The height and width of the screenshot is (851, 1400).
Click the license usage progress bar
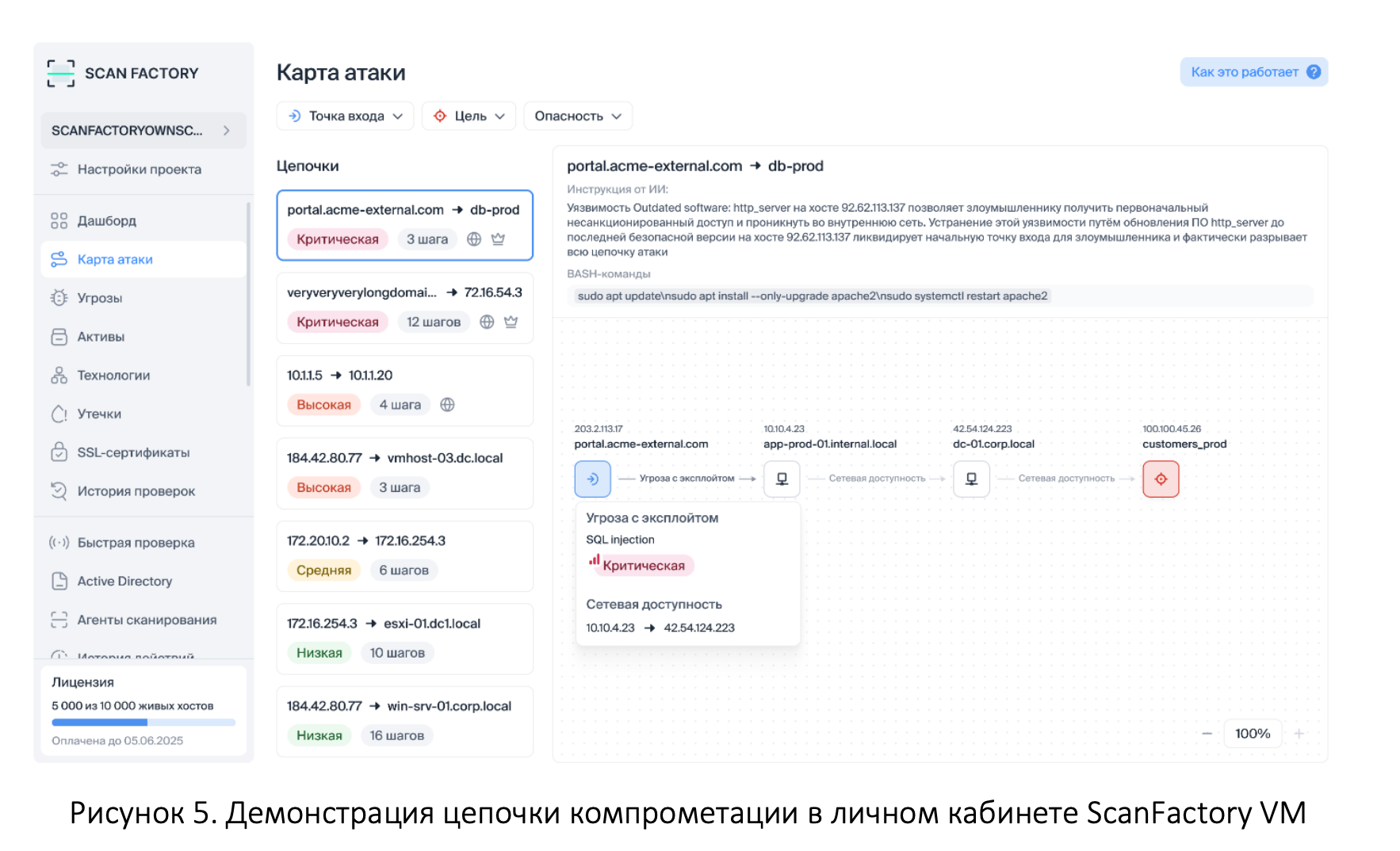click(143, 723)
